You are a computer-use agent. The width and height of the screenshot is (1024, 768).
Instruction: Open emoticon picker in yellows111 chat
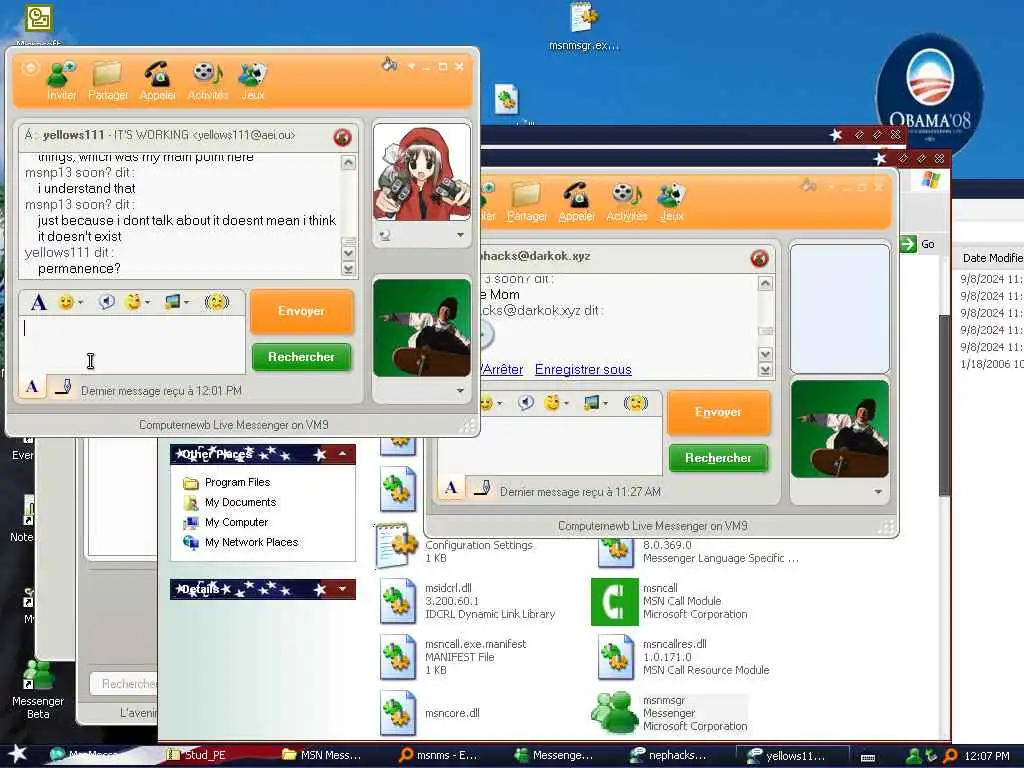(x=66, y=302)
